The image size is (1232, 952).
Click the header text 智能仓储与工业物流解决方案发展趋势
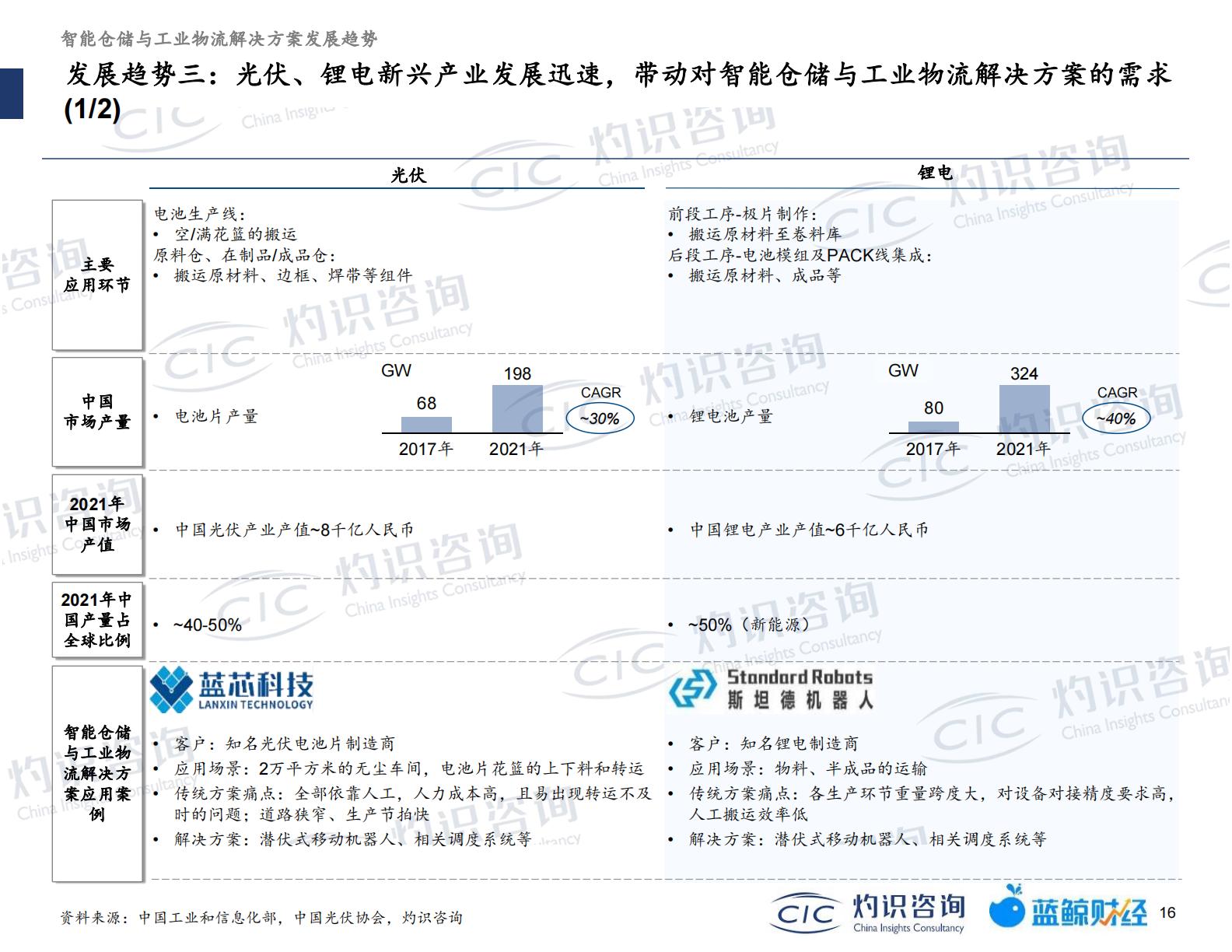click(219, 39)
